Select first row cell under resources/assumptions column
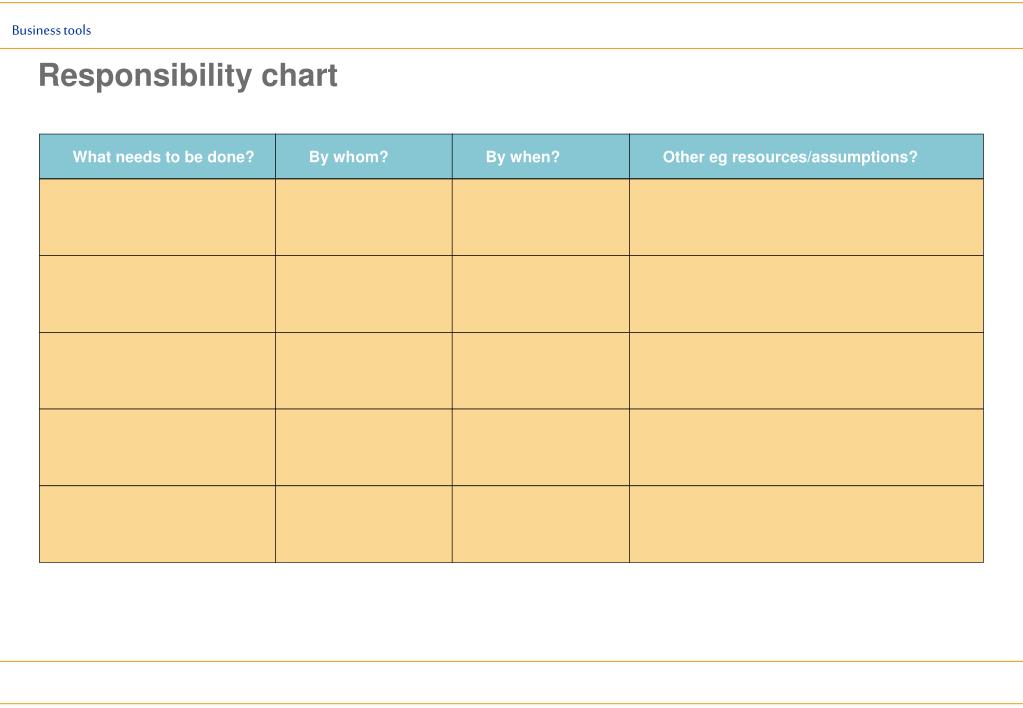Viewport: 1023px width, 708px height. point(806,217)
